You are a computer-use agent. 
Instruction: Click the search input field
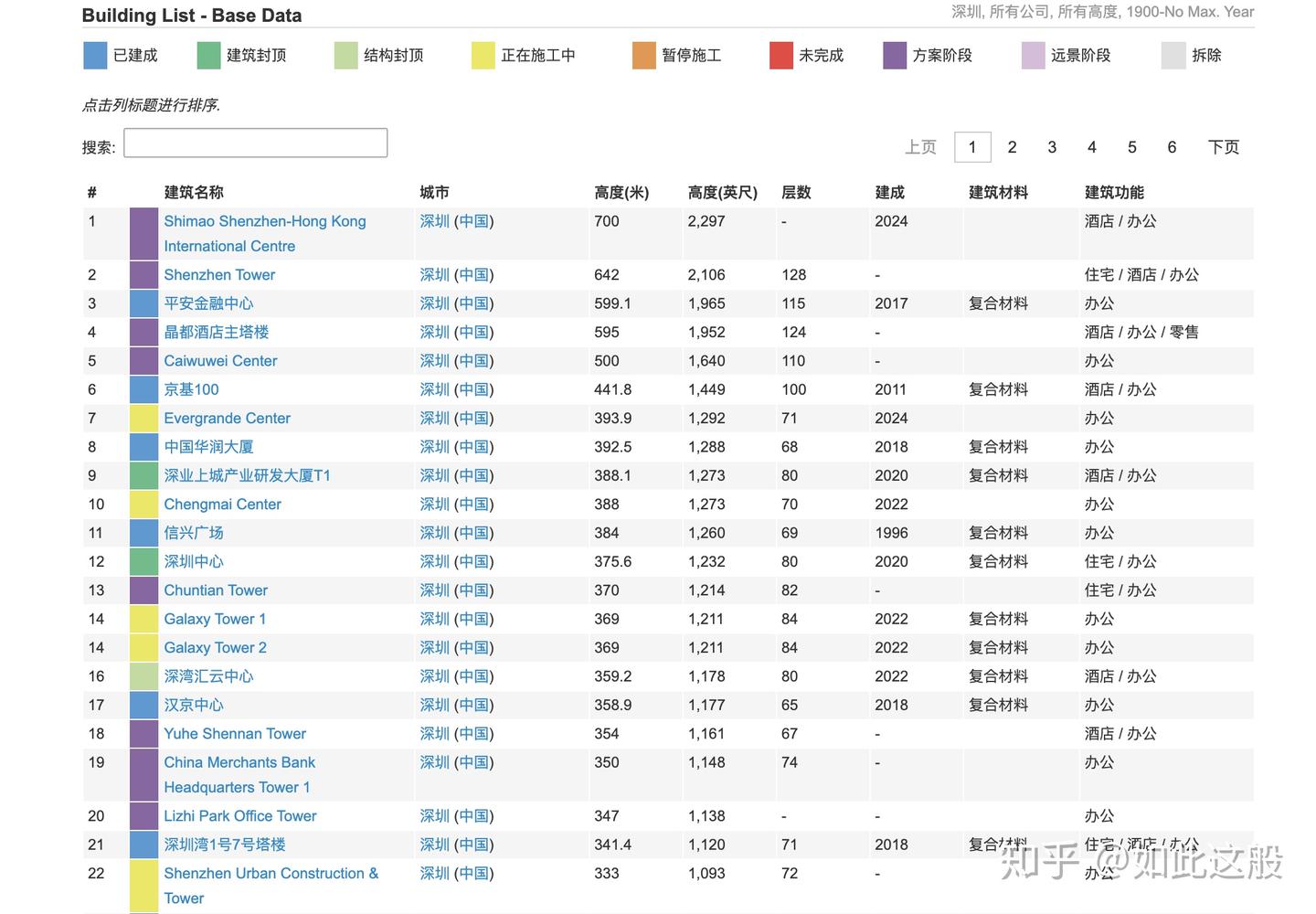(x=256, y=143)
